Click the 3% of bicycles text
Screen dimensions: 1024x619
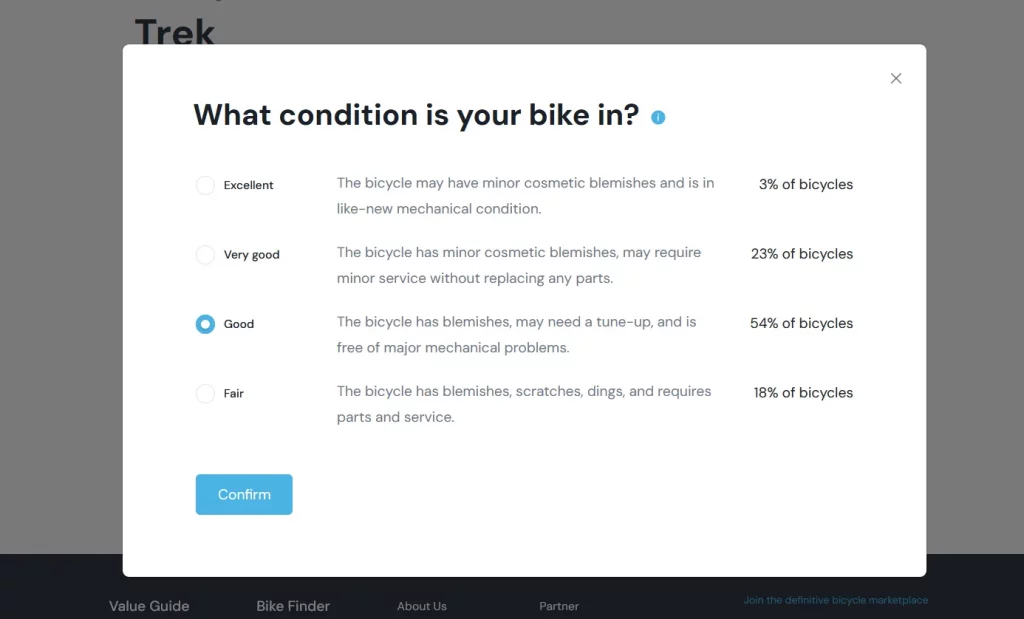click(x=805, y=185)
